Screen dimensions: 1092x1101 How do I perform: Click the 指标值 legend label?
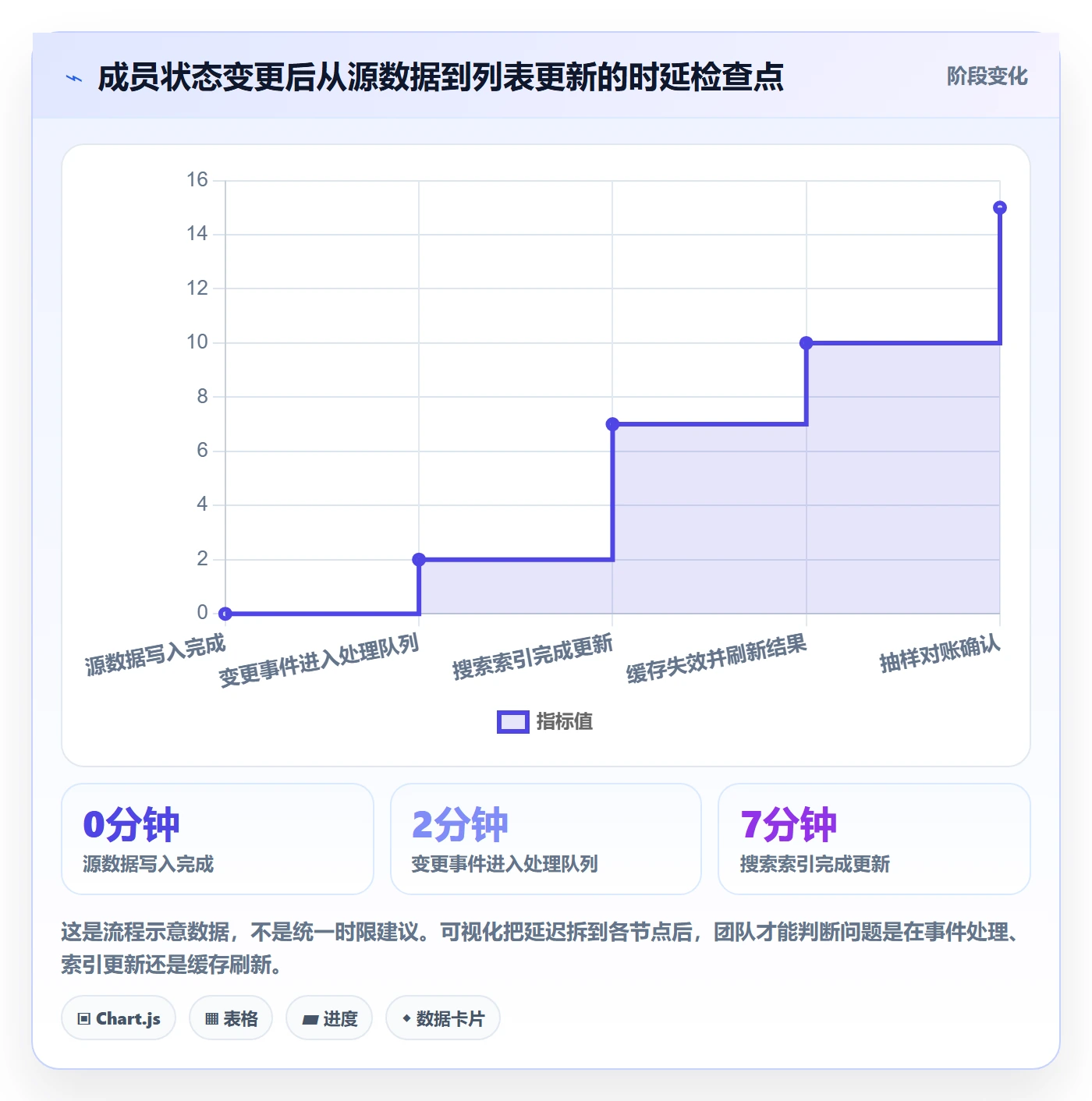pos(565,722)
